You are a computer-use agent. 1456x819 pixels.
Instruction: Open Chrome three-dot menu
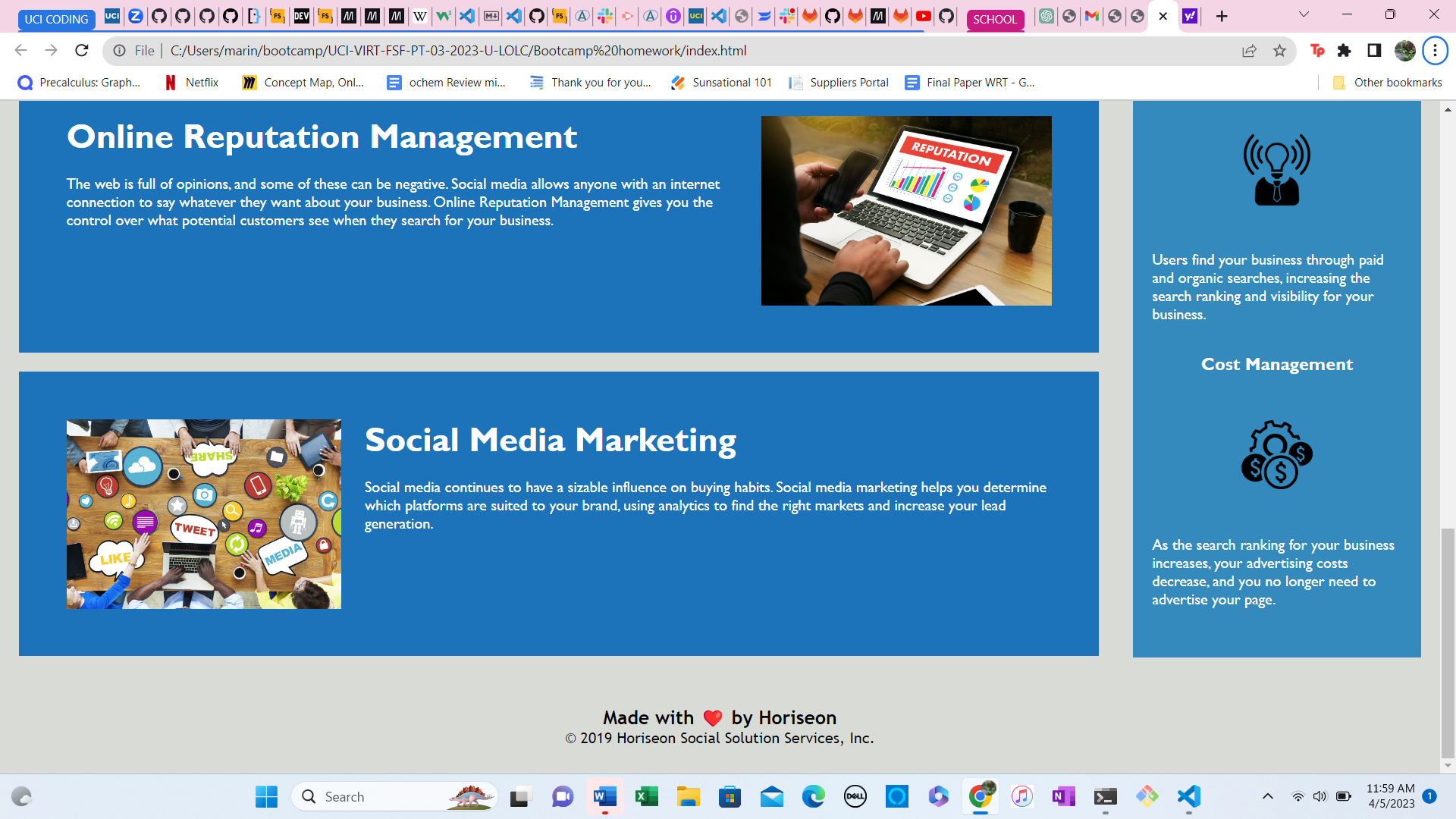point(1435,51)
